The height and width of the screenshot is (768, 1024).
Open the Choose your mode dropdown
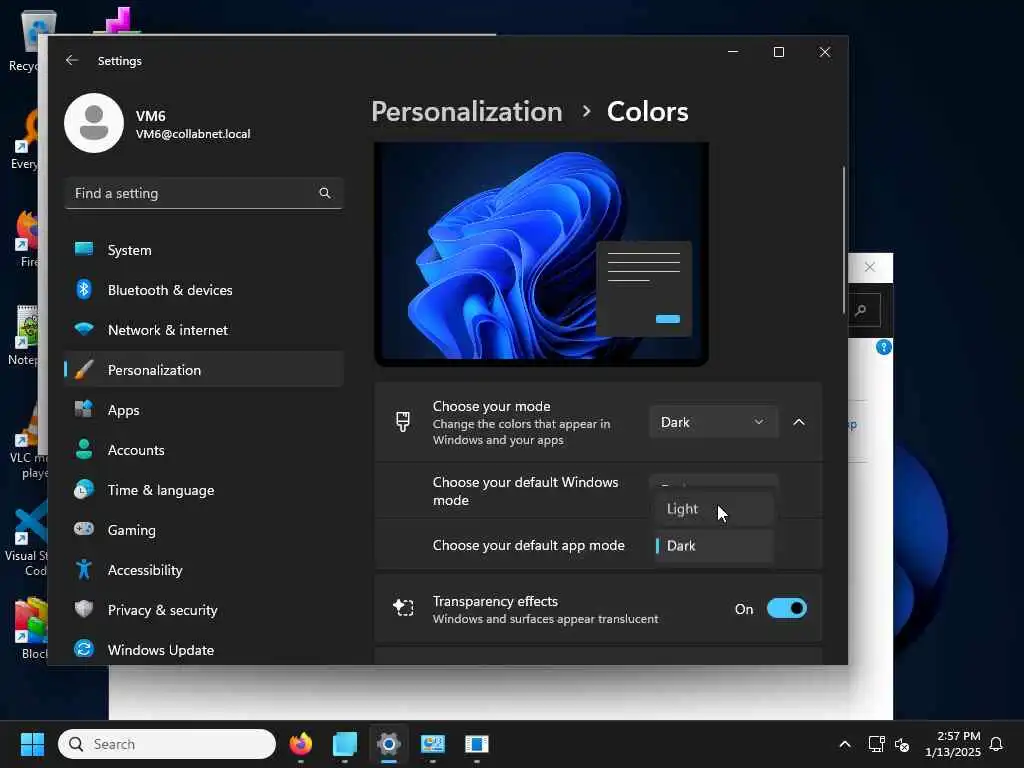713,423
